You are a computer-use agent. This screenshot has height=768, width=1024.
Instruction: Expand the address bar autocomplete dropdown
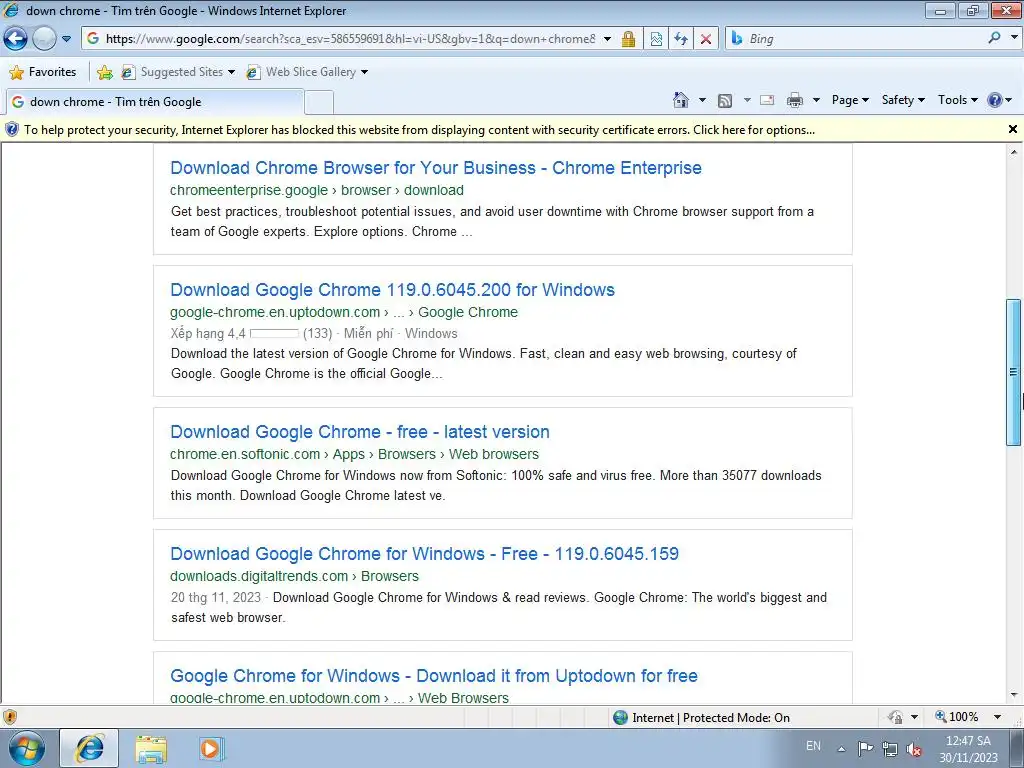tap(607, 39)
